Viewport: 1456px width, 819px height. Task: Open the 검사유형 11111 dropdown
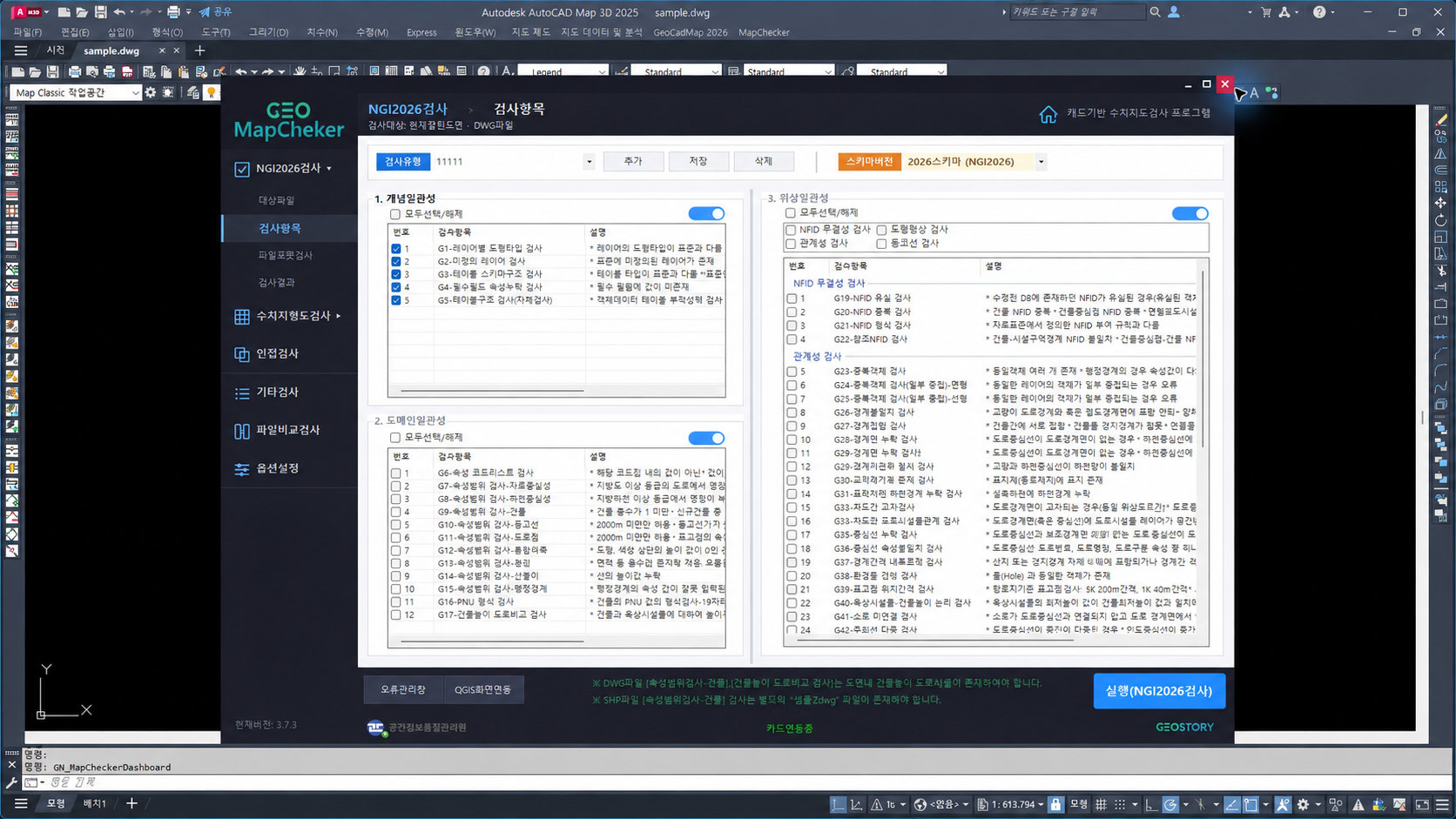coord(589,162)
